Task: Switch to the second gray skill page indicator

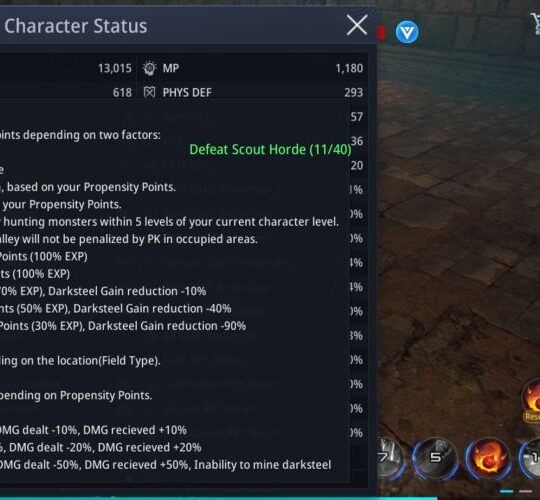Action: (x=526, y=491)
